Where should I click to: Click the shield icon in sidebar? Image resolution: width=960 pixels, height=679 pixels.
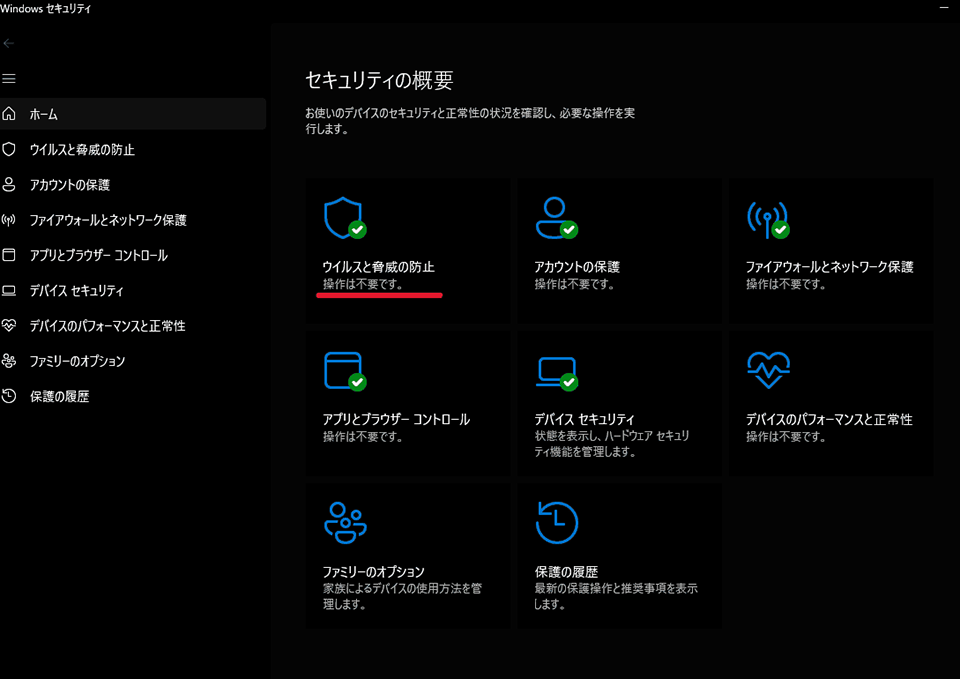[9, 149]
